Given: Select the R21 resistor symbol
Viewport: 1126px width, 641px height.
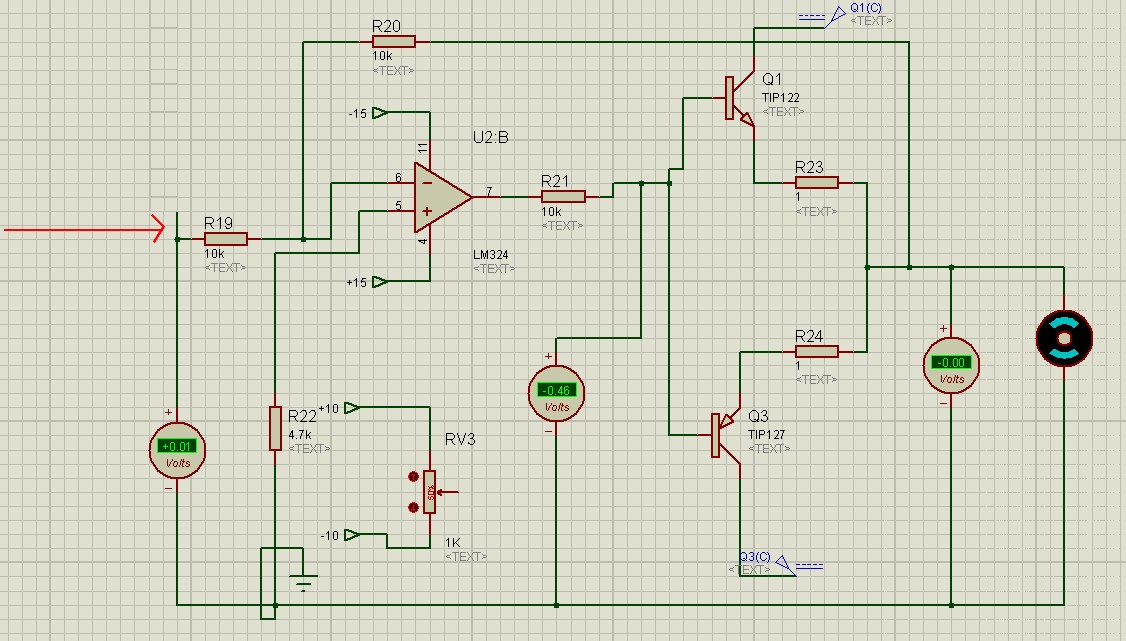Looking at the screenshot, I should [x=563, y=197].
